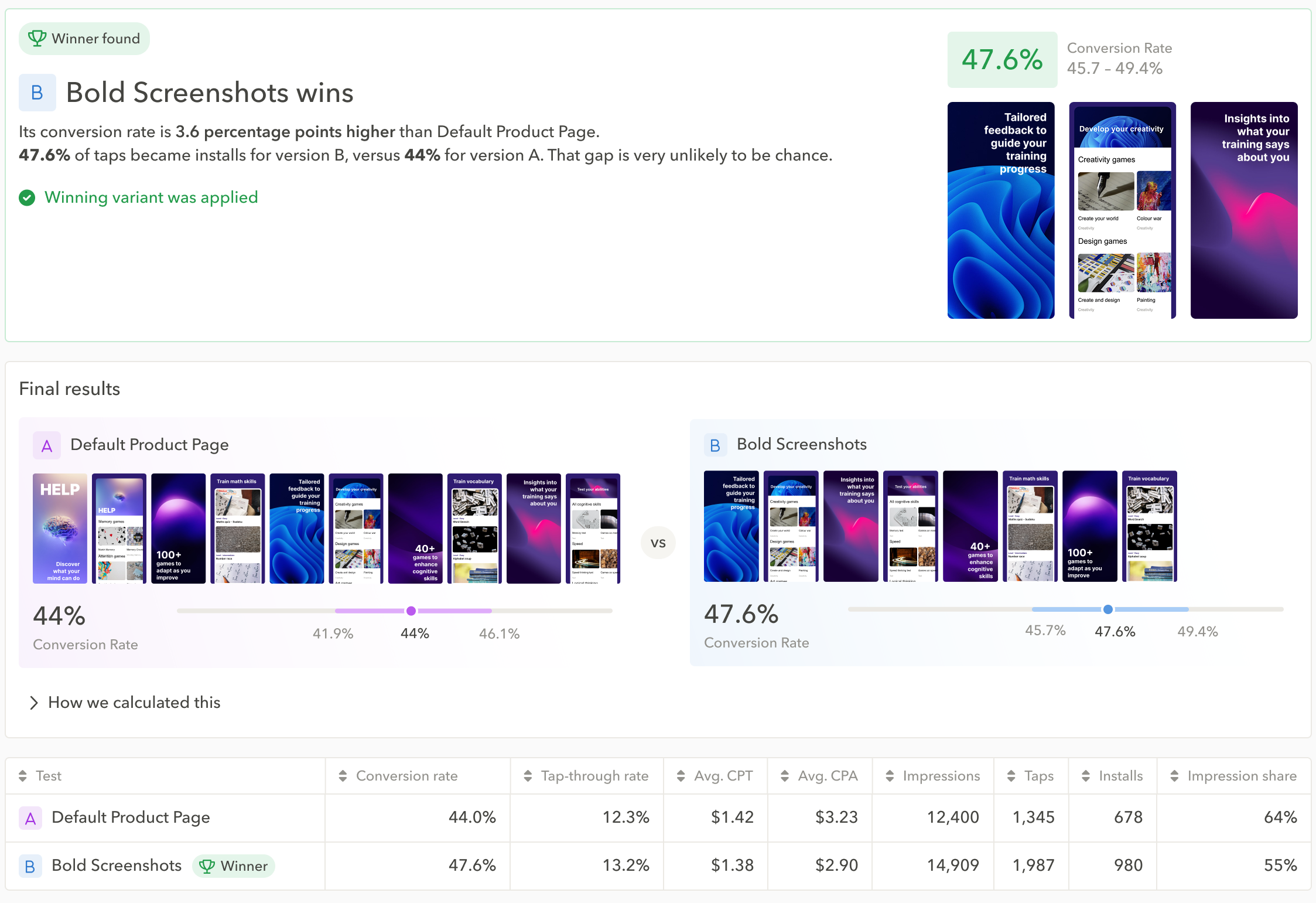Click the blue 47.6% marker on confidence range
The height and width of the screenshot is (903, 1316).
1108,609
